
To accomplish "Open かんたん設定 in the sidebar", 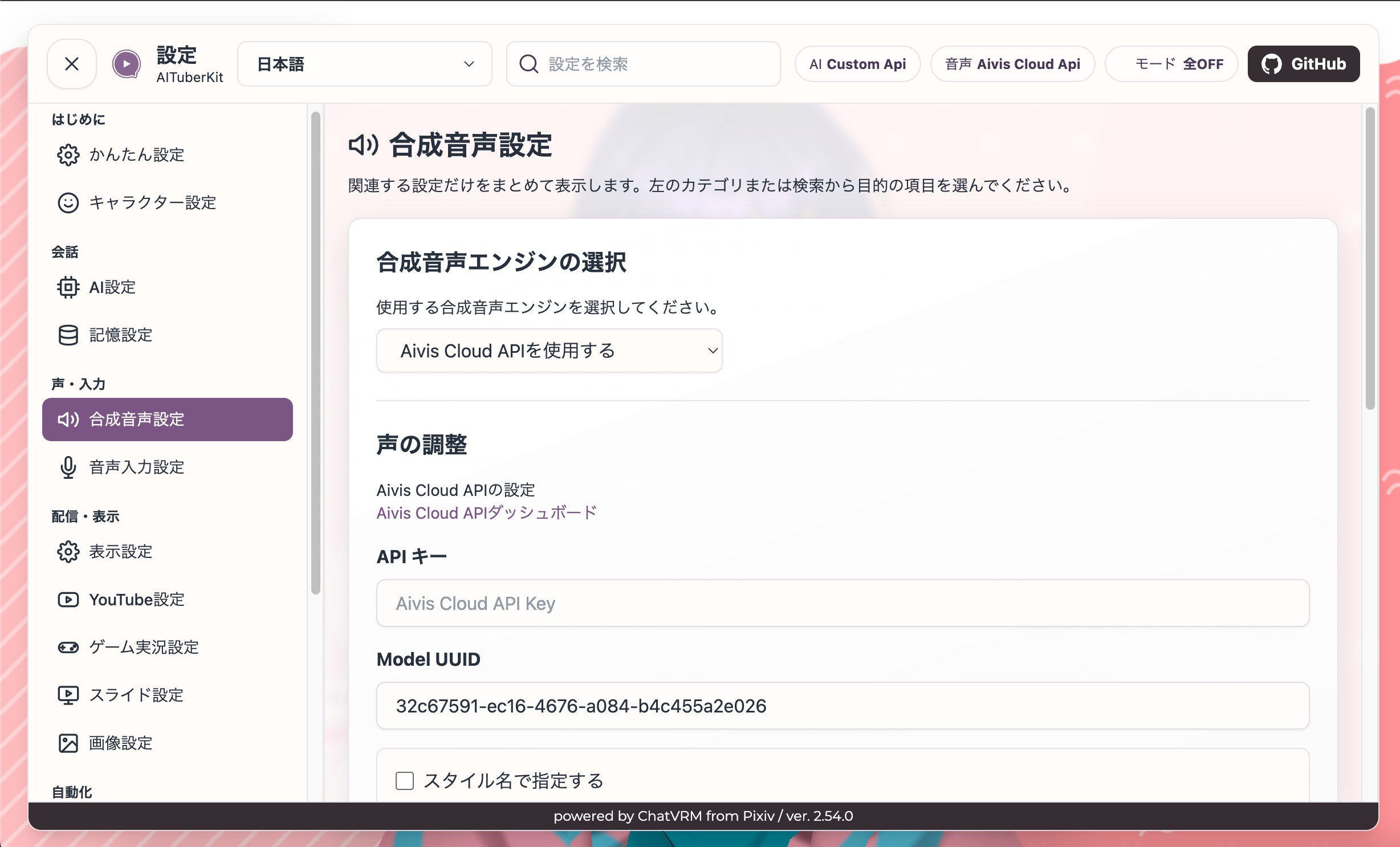I will point(168,154).
